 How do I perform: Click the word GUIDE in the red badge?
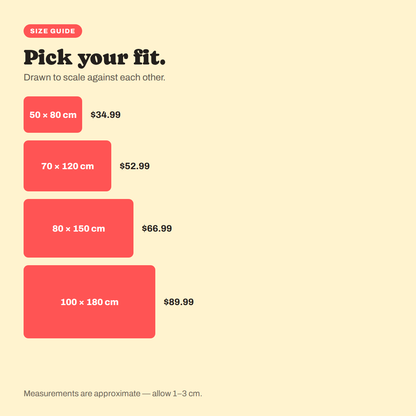tap(63, 31)
